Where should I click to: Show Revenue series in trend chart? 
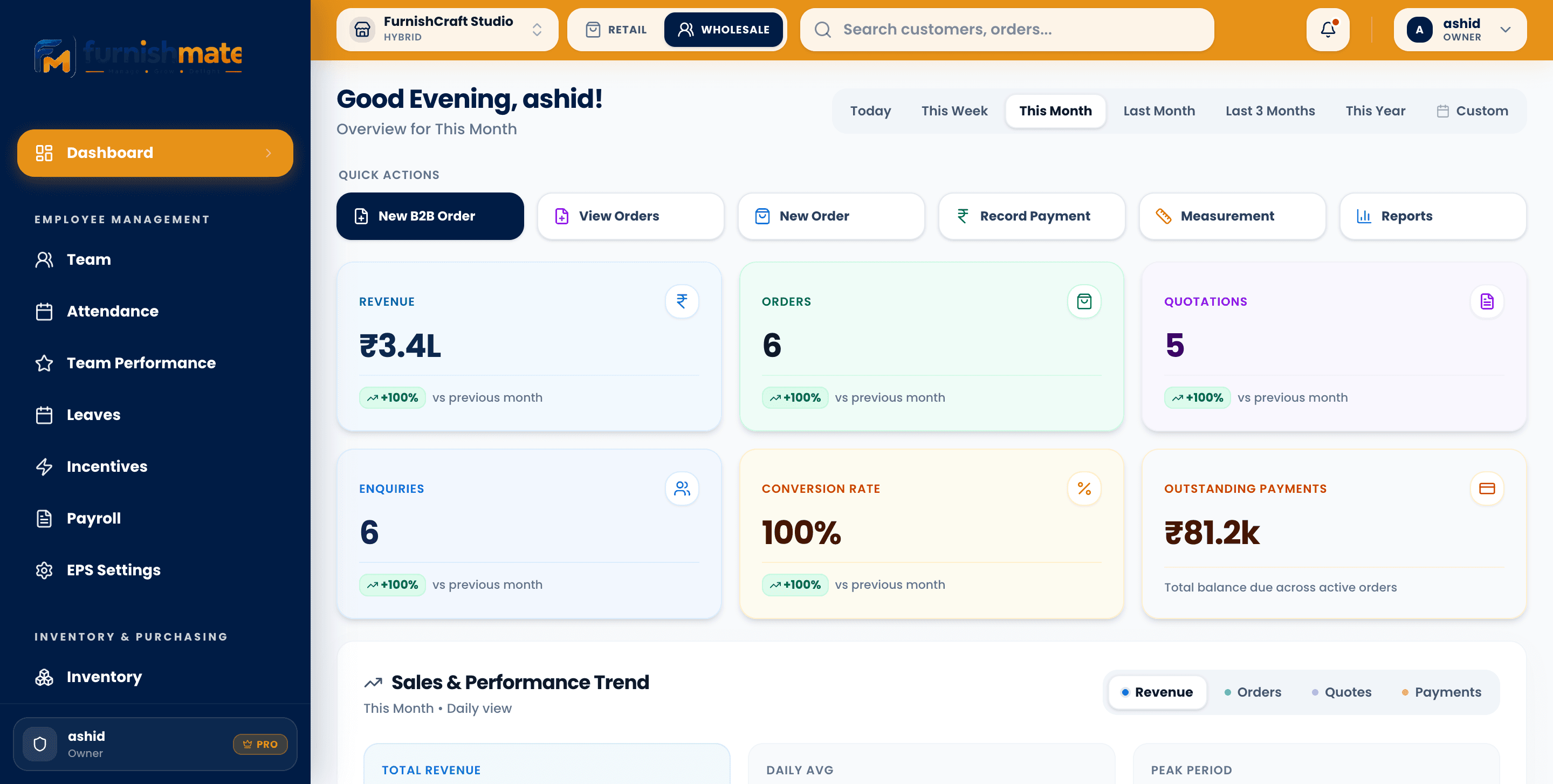[1157, 692]
